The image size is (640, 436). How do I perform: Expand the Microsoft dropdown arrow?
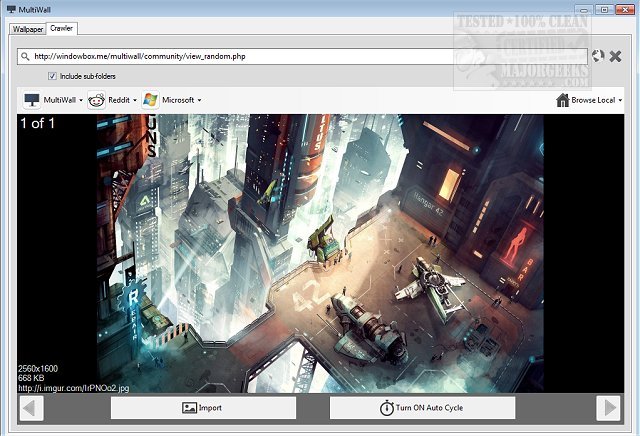click(x=199, y=100)
